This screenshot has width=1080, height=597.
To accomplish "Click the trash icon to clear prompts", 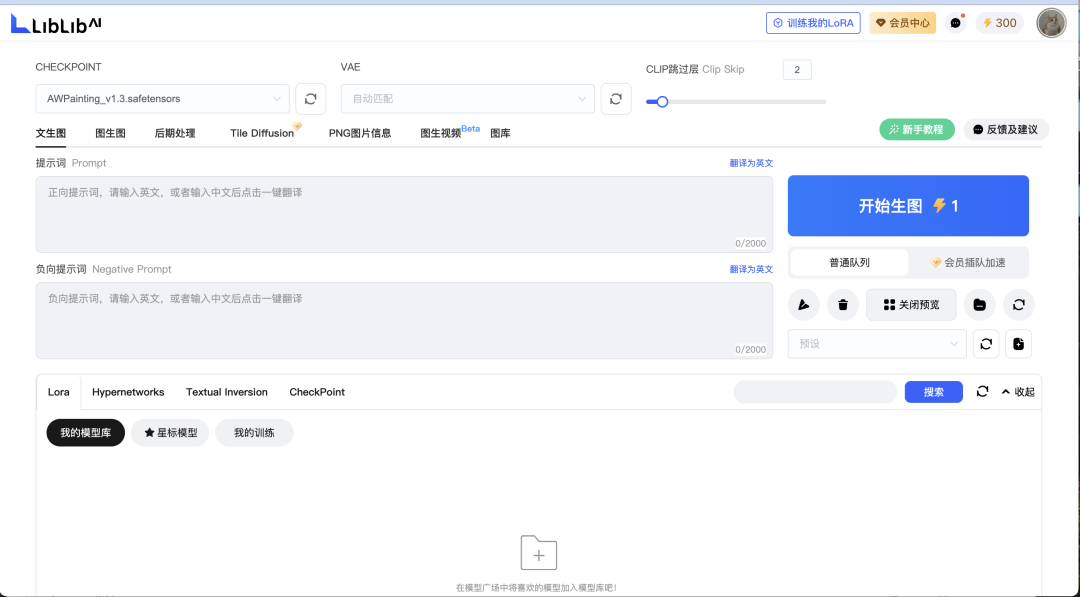I will (x=843, y=305).
